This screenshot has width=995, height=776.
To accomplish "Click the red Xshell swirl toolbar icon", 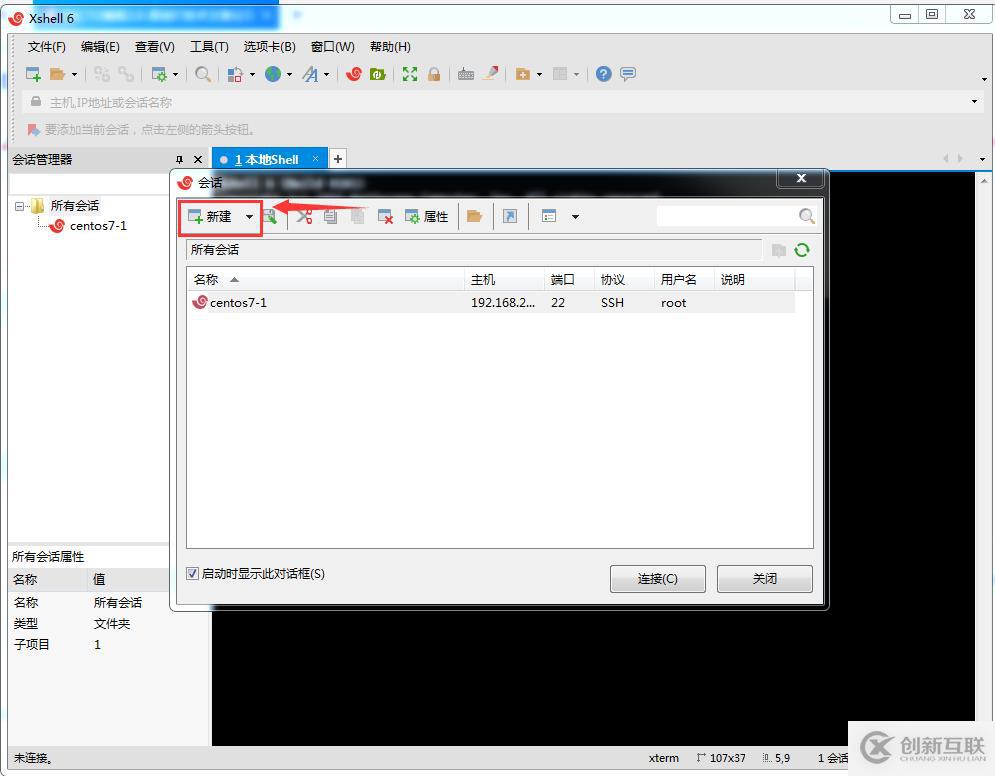I will coord(354,74).
